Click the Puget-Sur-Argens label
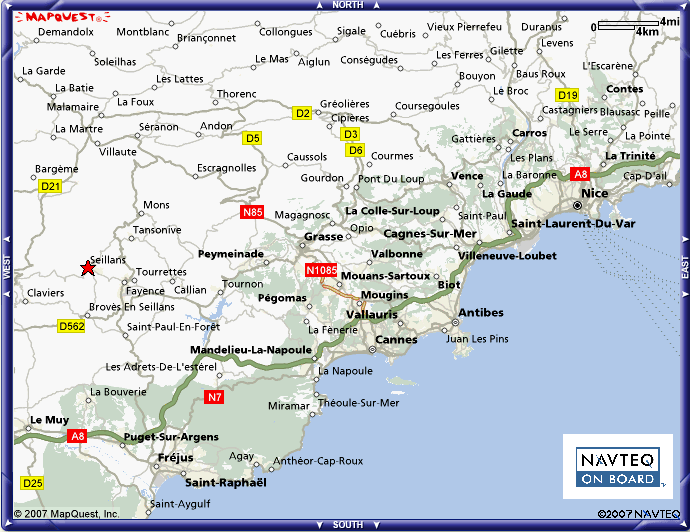 click(171, 437)
